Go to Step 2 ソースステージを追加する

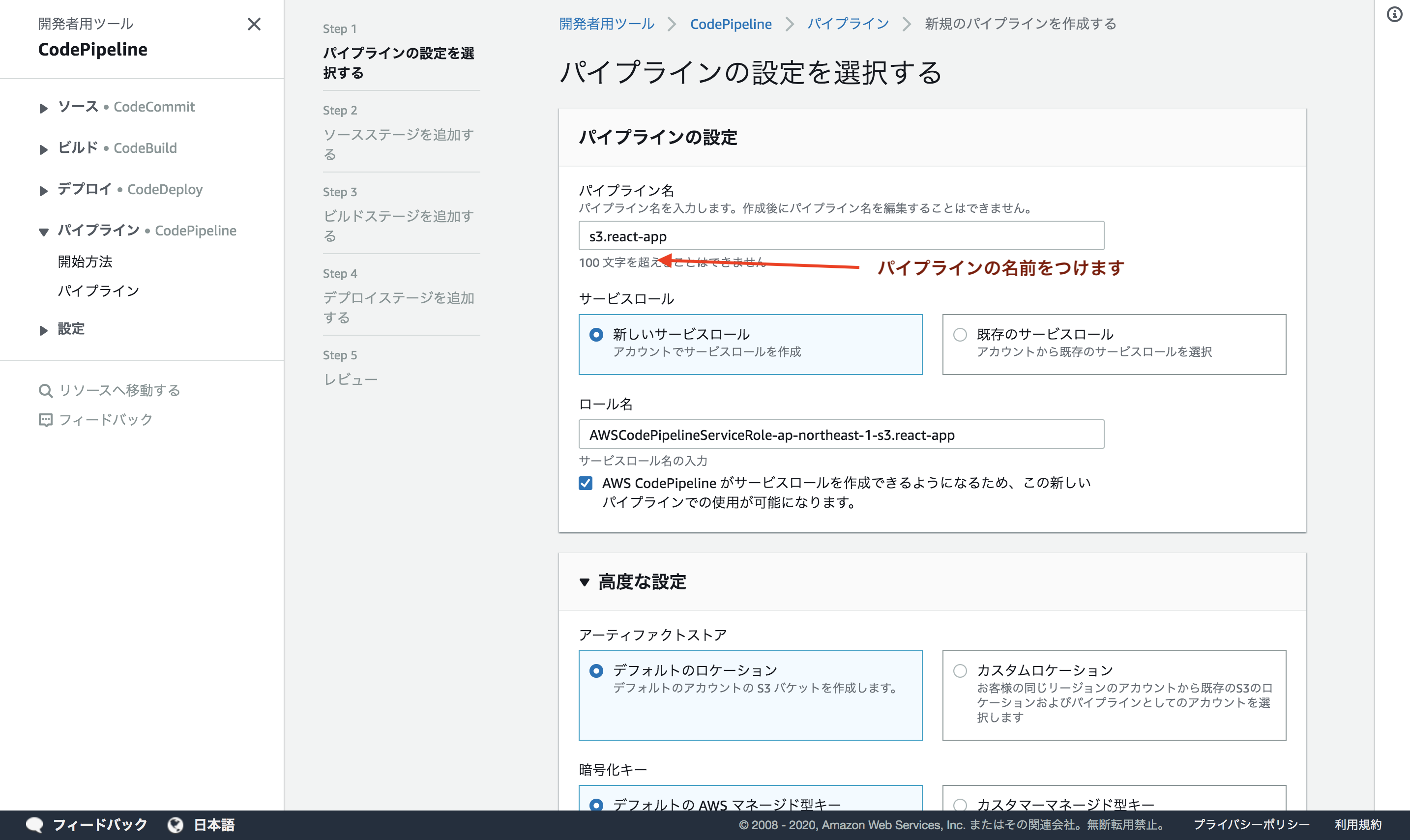[x=399, y=145]
